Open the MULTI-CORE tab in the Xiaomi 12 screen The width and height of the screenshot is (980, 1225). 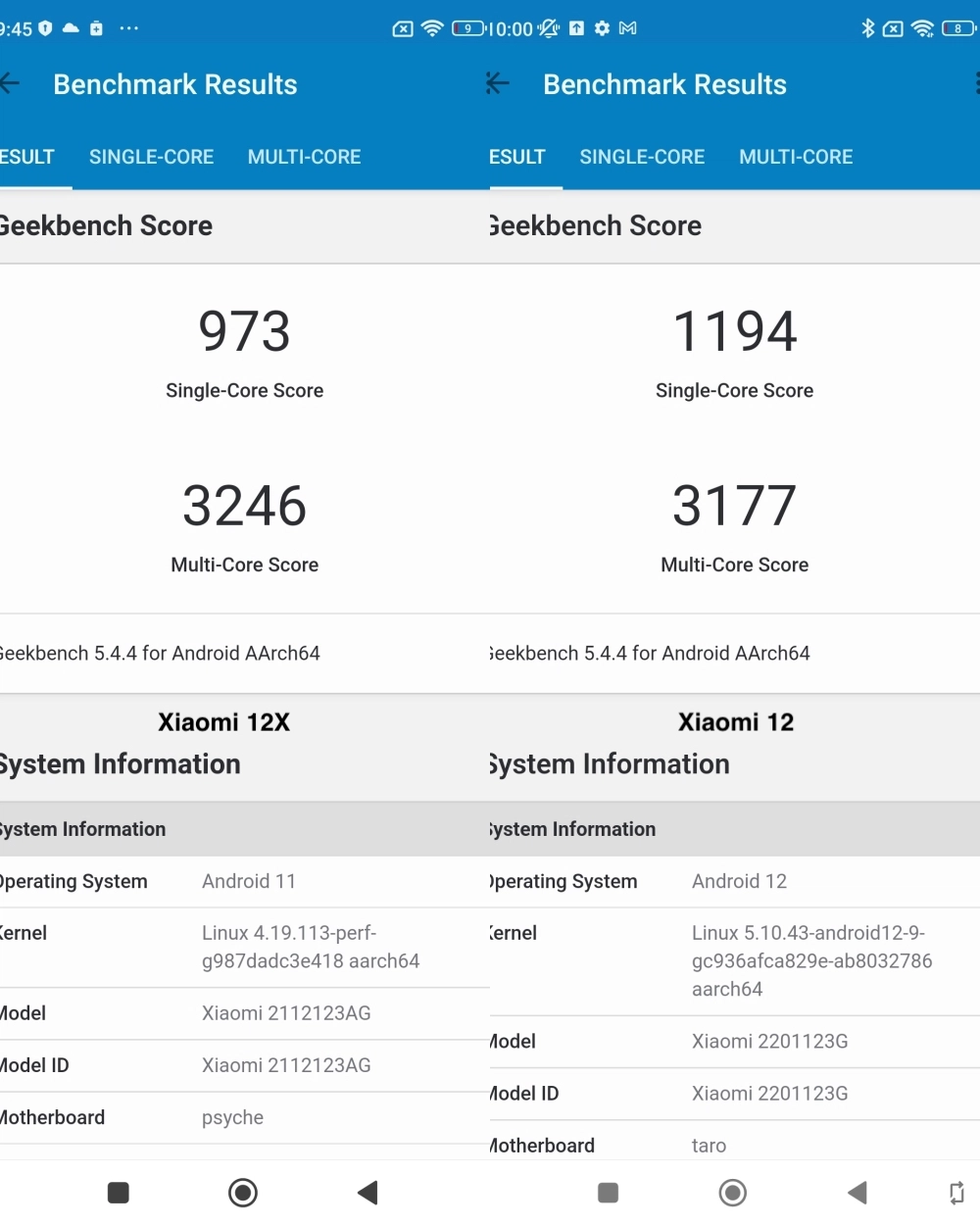point(796,157)
